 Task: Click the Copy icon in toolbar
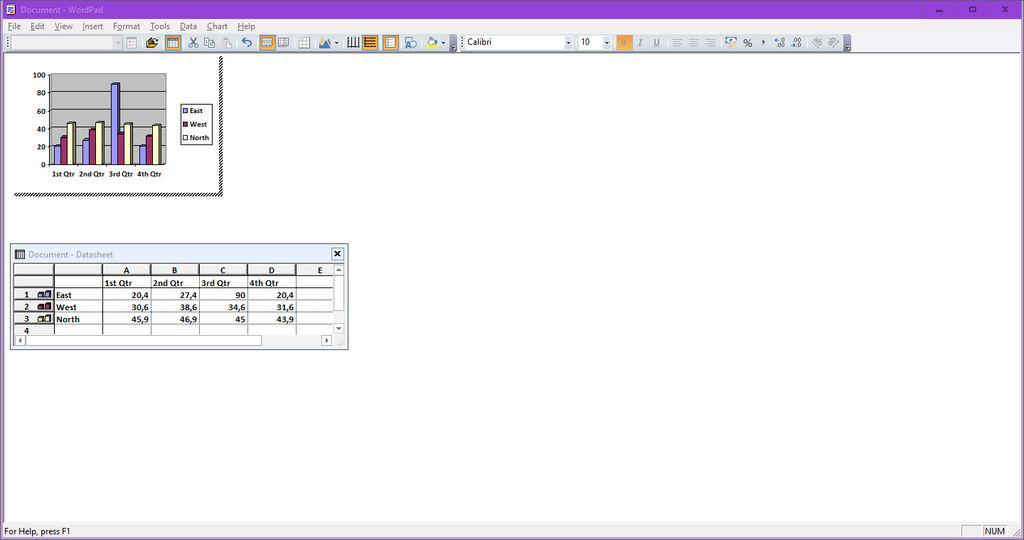coord(210,42)
